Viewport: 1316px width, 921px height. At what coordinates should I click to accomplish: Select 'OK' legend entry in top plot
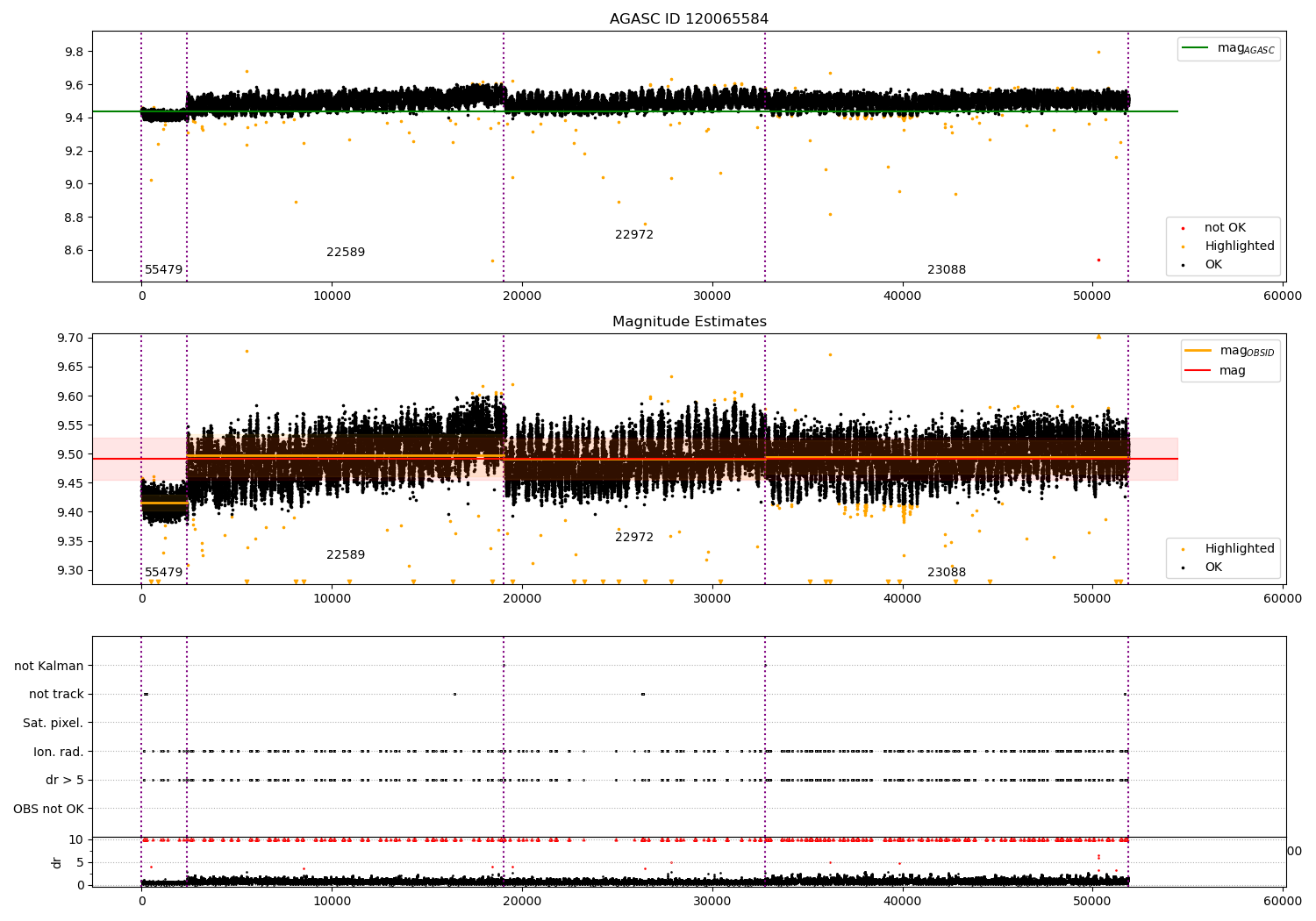tap(1212, 265)
